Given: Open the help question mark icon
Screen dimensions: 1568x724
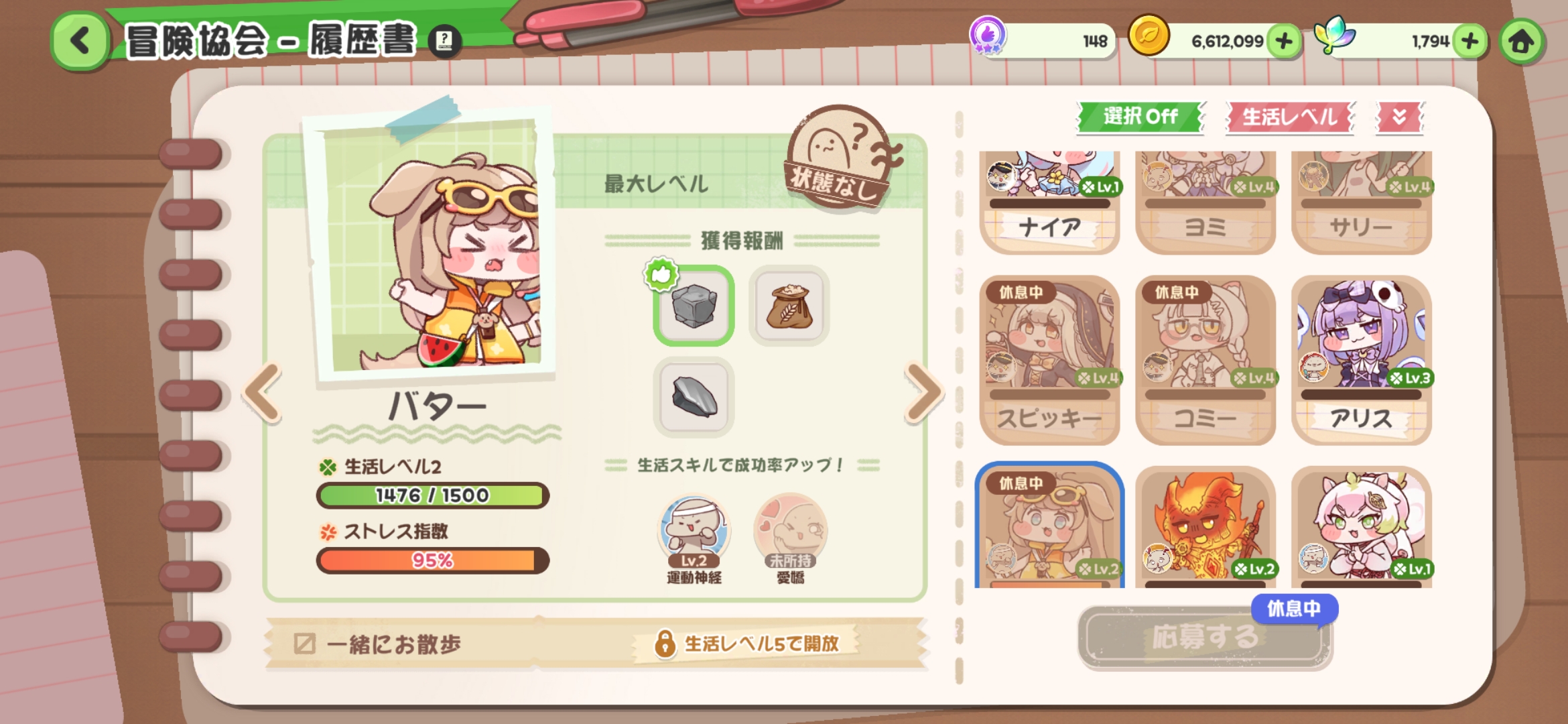Looking at the screenshot, I should (x=444, y=42).
